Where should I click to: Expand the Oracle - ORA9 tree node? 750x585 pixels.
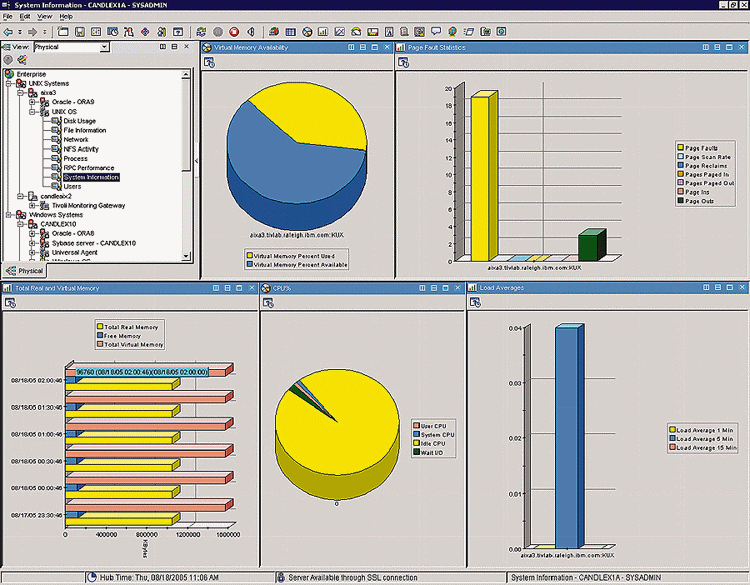(32, 102)
